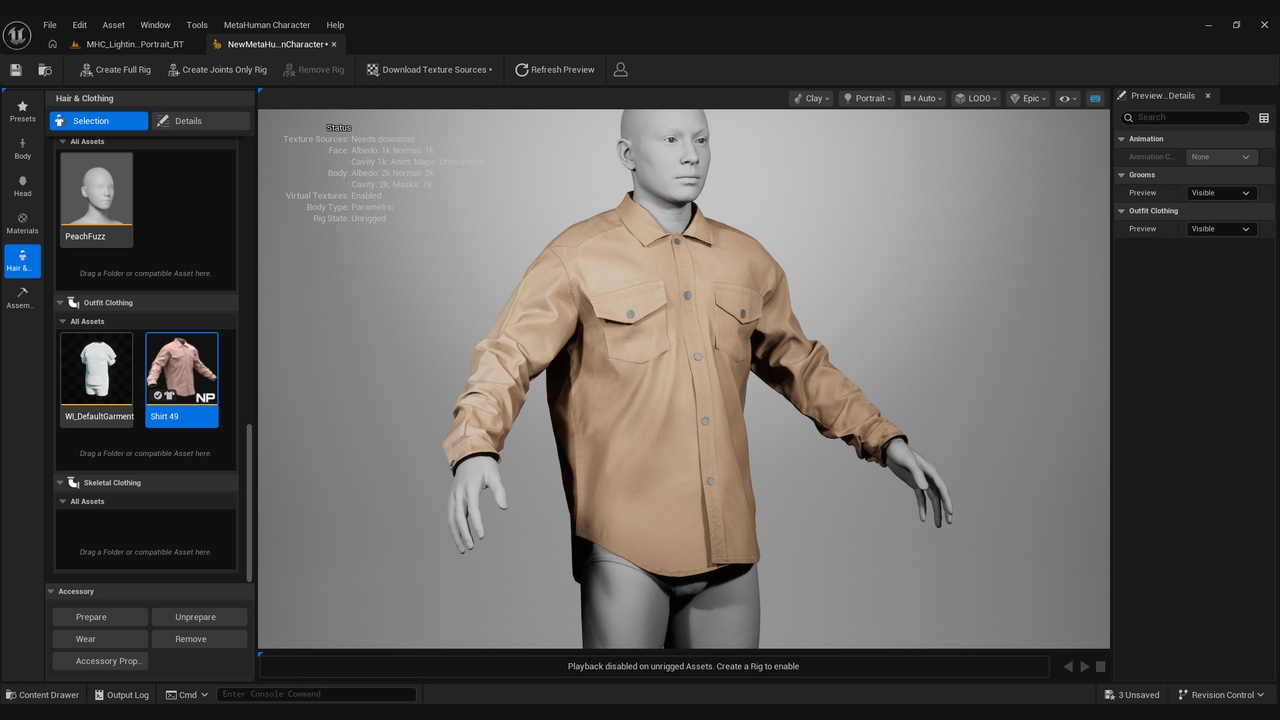Click the Remove accessory button
The width and height of the screenshot is (1280, 720).
click(199, 639)
